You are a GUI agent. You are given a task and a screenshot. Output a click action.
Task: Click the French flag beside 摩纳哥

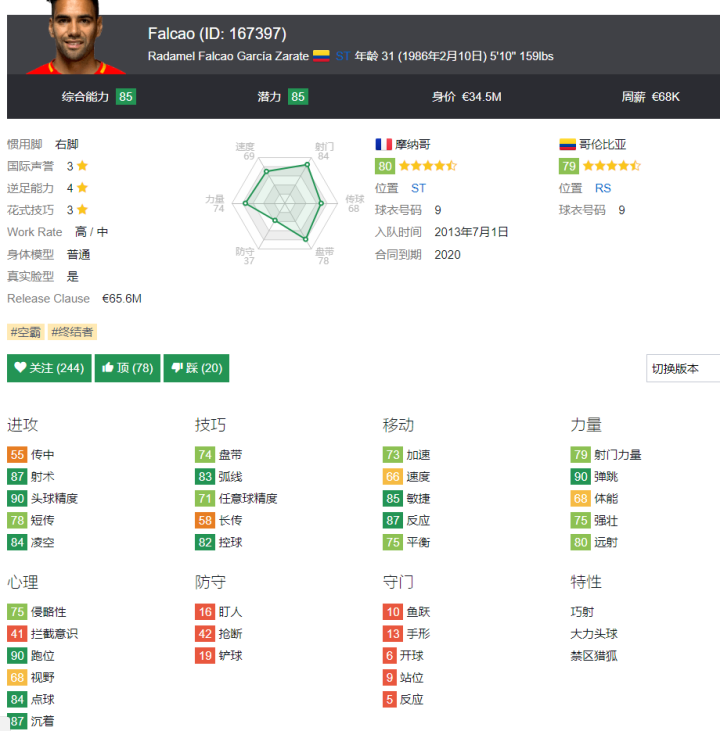coord(383,144)
